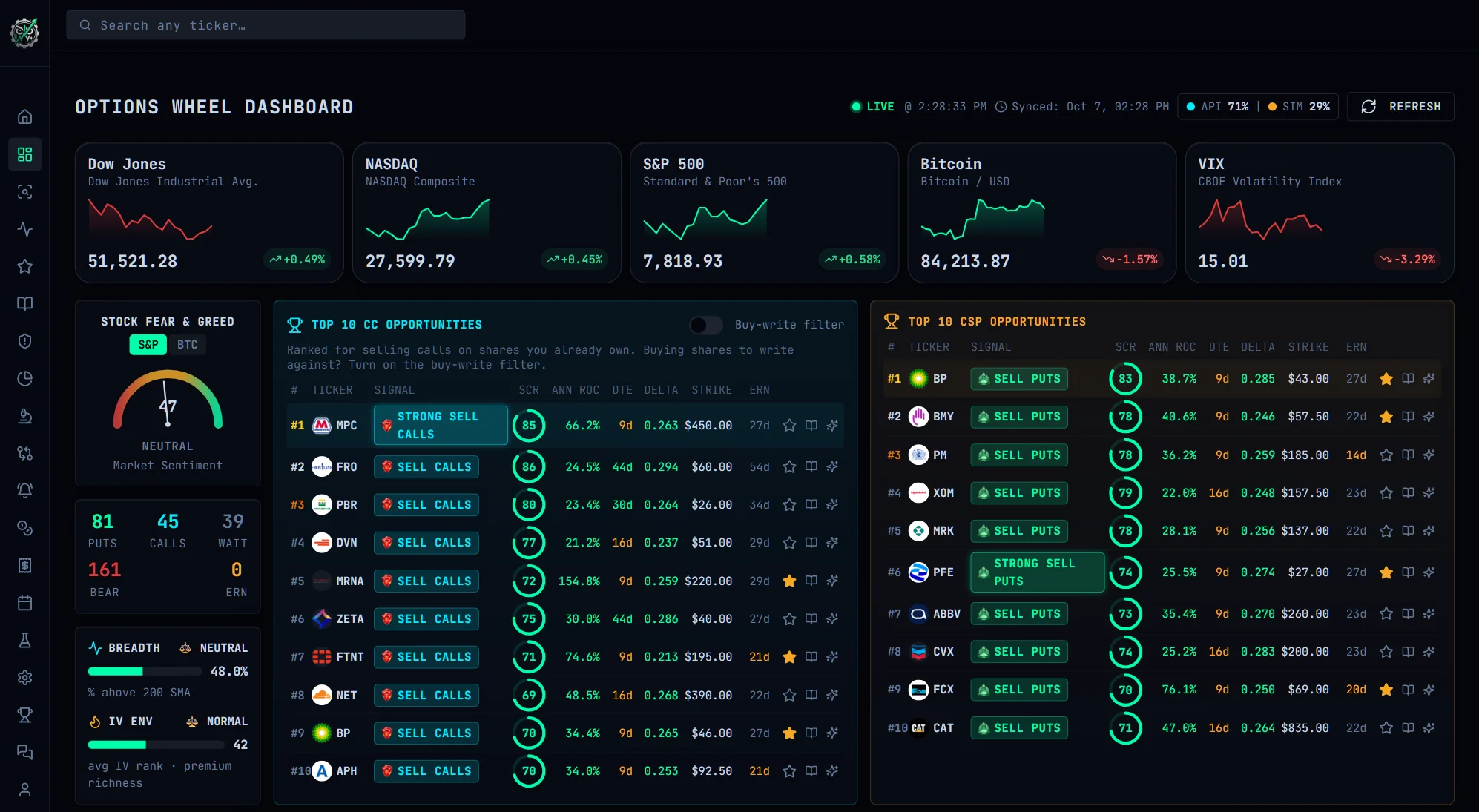Viewport: 1479px width, 812px height.
Task: Unstar the BP sell puts row
Action: click(x=1386, y=379)
